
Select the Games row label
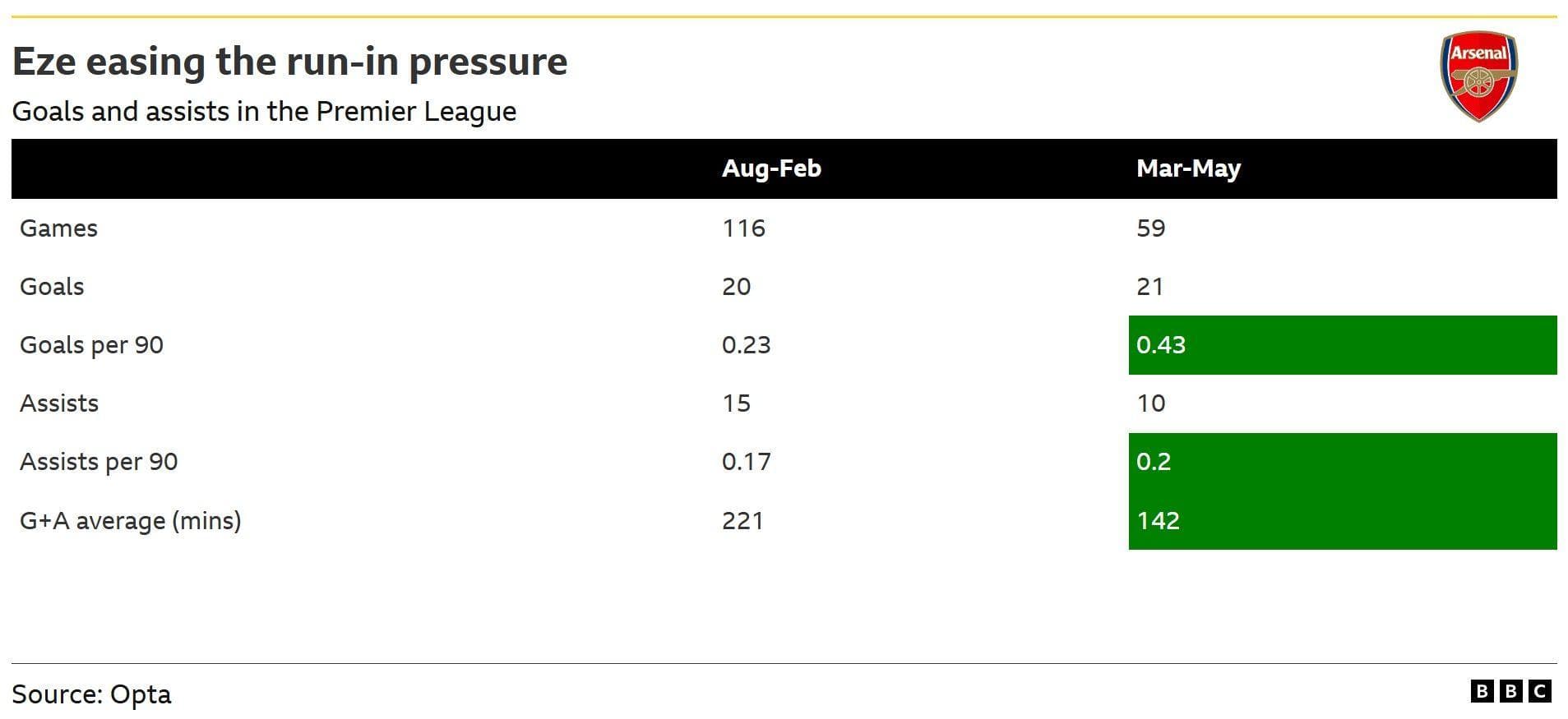tap(58, 228)
